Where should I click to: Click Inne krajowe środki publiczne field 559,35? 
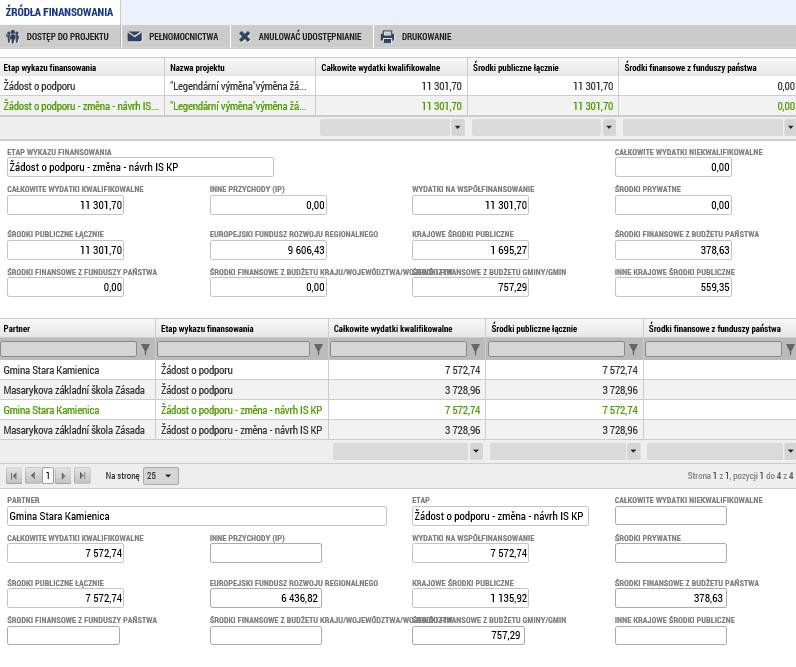click(x=673, y=287)
